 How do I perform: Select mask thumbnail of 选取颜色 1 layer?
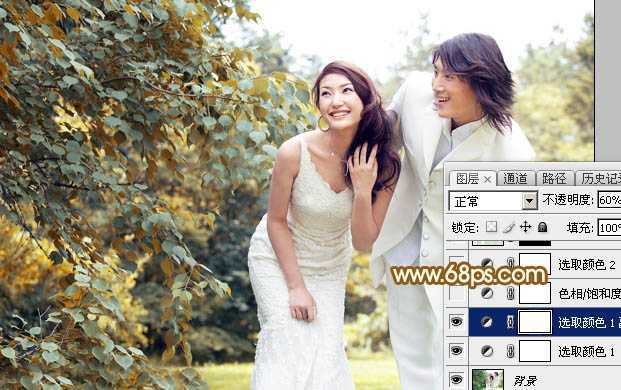click(x=535, y=351)
